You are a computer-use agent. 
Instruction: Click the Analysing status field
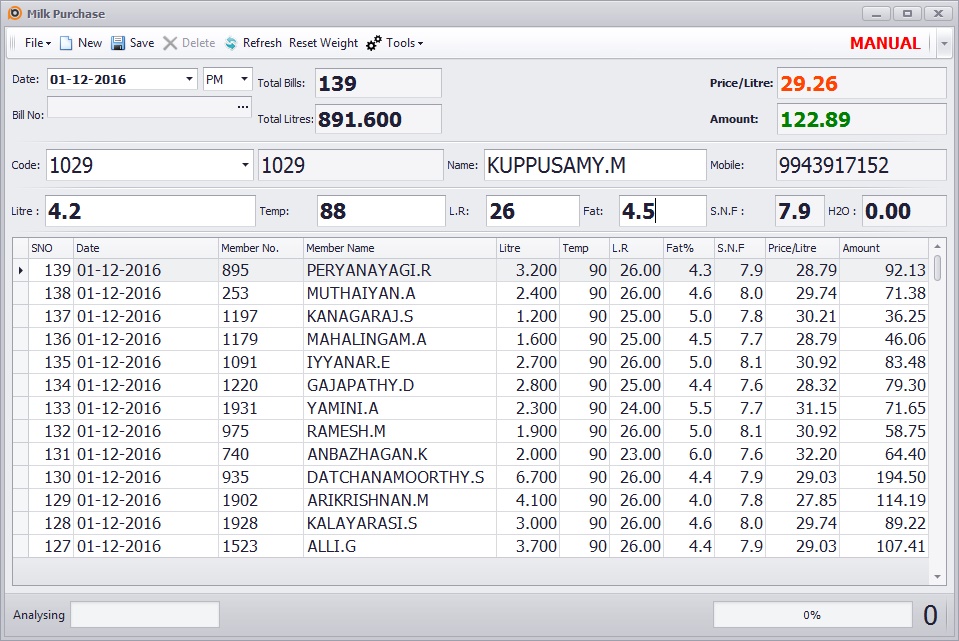pos(145,615)
